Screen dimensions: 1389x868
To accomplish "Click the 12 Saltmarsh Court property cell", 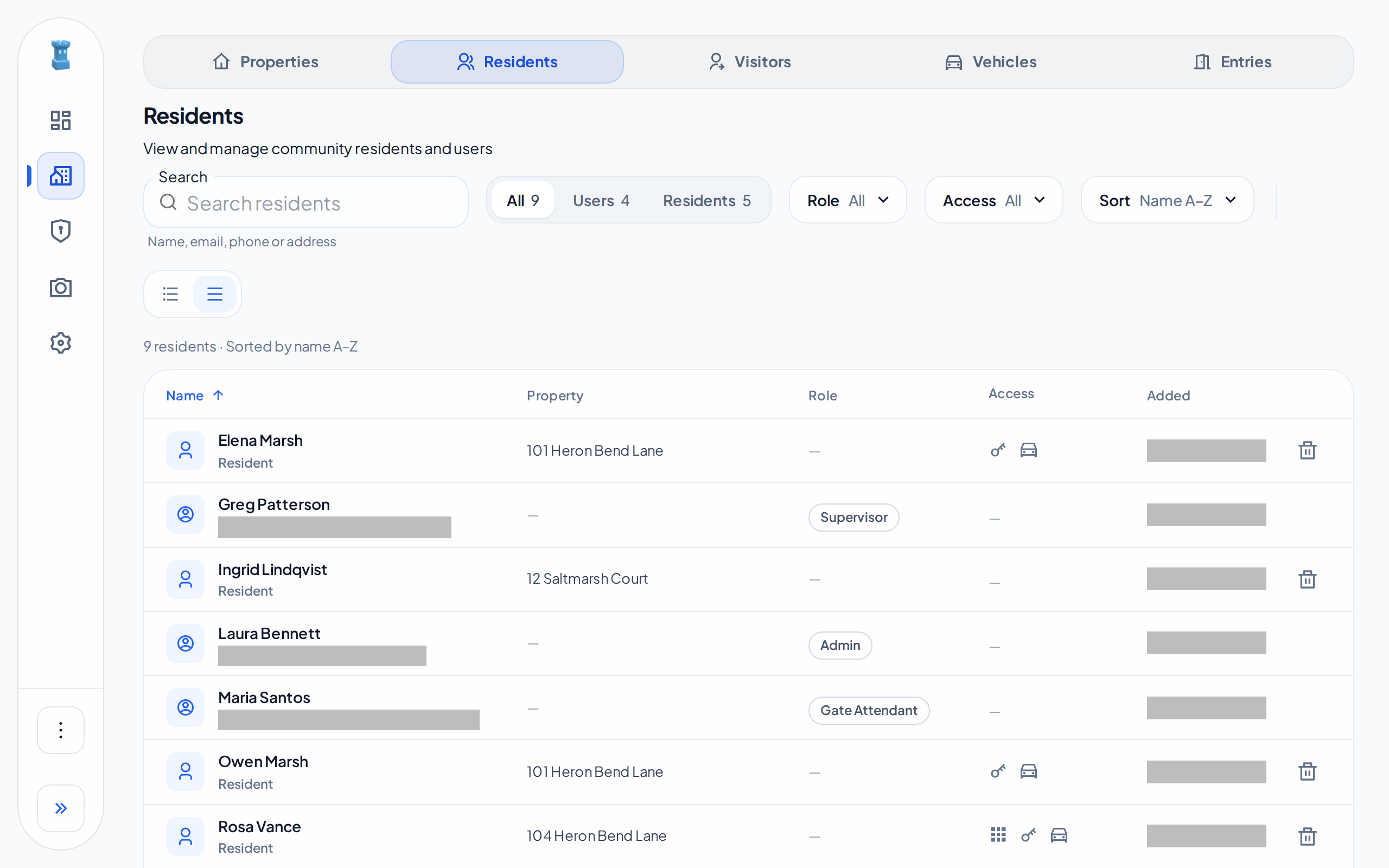I will (x=587, y=579).
